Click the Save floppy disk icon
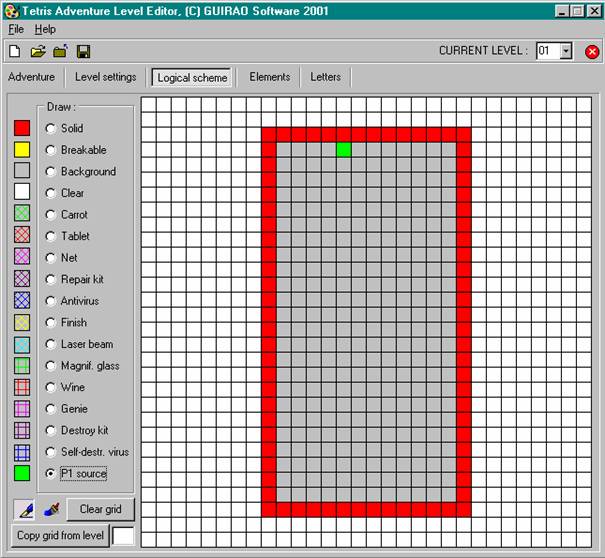Image resolution: width=605 pixels, height=558 pixels. click(83, 51)
